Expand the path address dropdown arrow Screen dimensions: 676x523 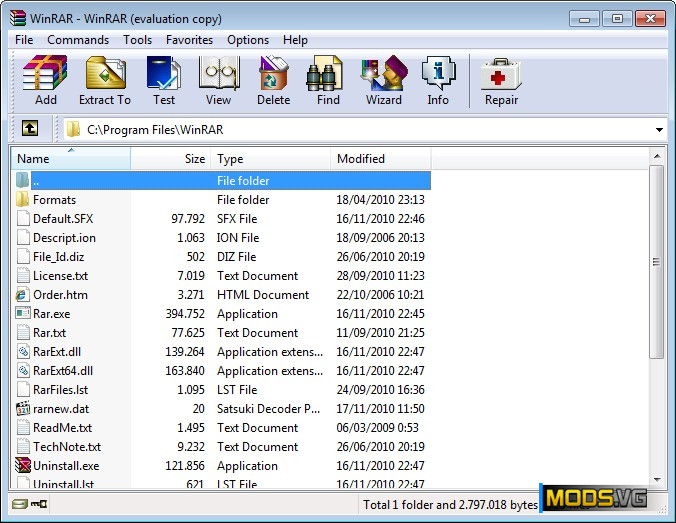[659, 130]
